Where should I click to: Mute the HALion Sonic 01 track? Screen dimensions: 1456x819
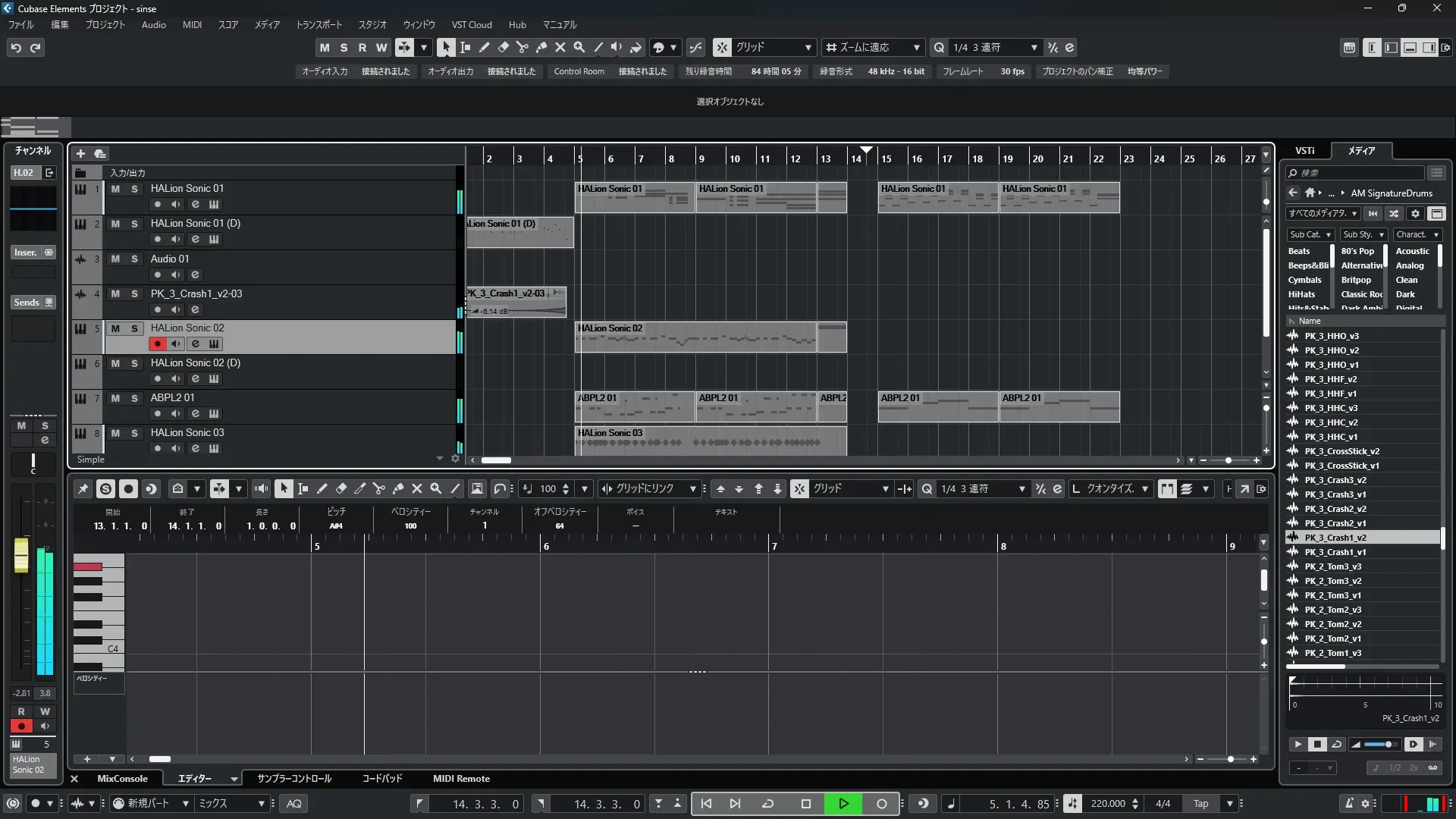tap(115, 189)
